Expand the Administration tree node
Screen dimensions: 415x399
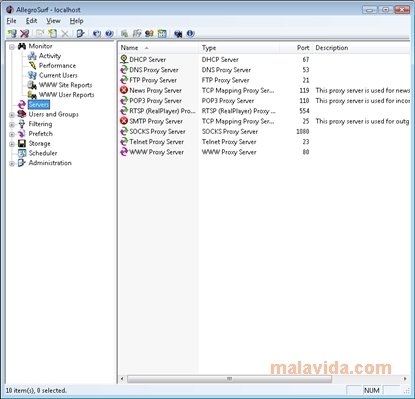coord(12,164)
